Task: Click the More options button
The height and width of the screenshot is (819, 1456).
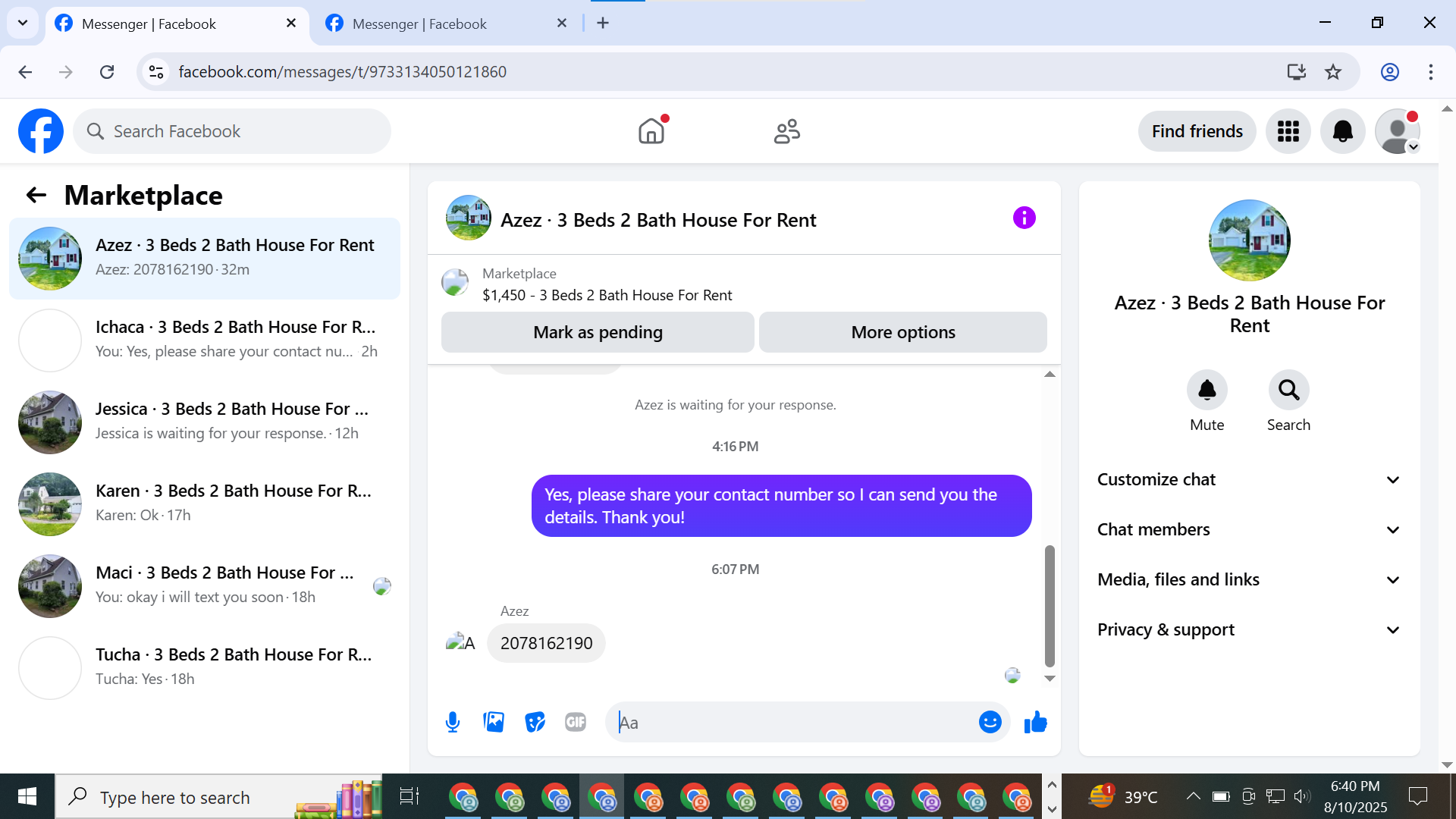Action: (902, 332)
